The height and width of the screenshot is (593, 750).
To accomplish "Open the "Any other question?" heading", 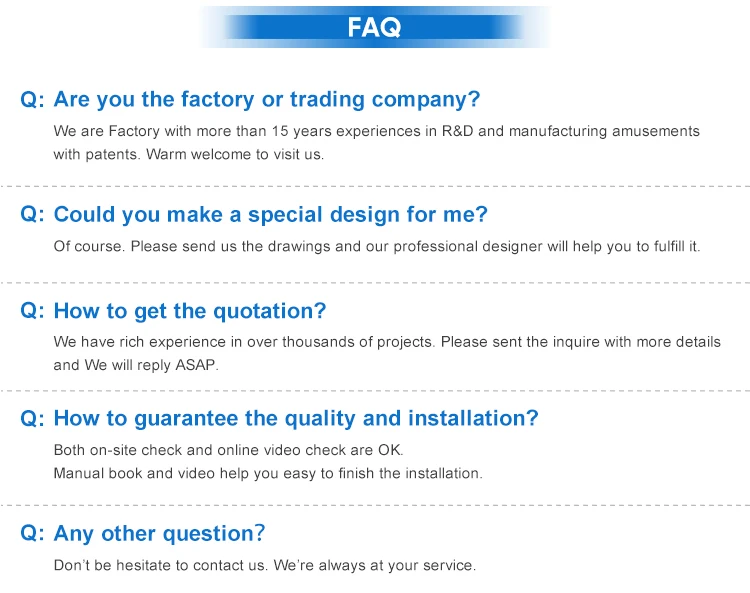I will [159, 534].
